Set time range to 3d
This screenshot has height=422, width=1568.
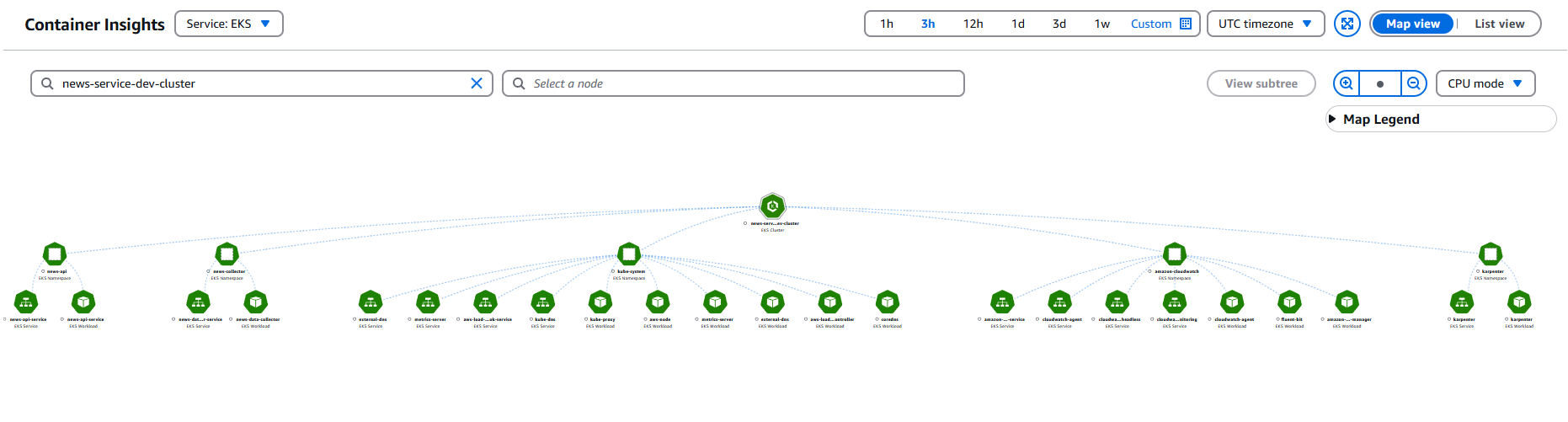(1059, 24)
